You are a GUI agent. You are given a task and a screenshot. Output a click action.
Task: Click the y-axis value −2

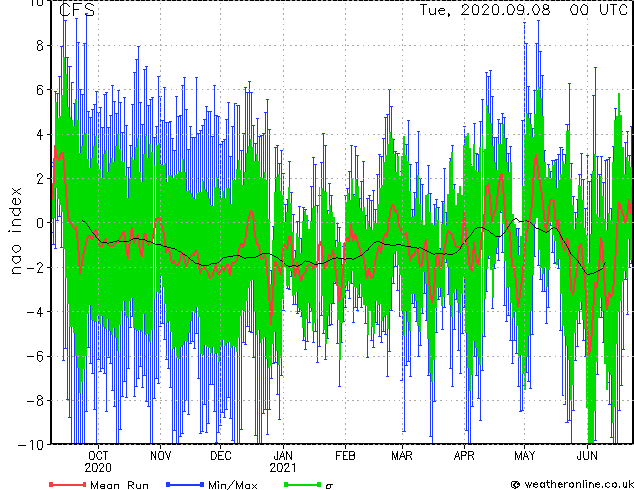(35, 267)
